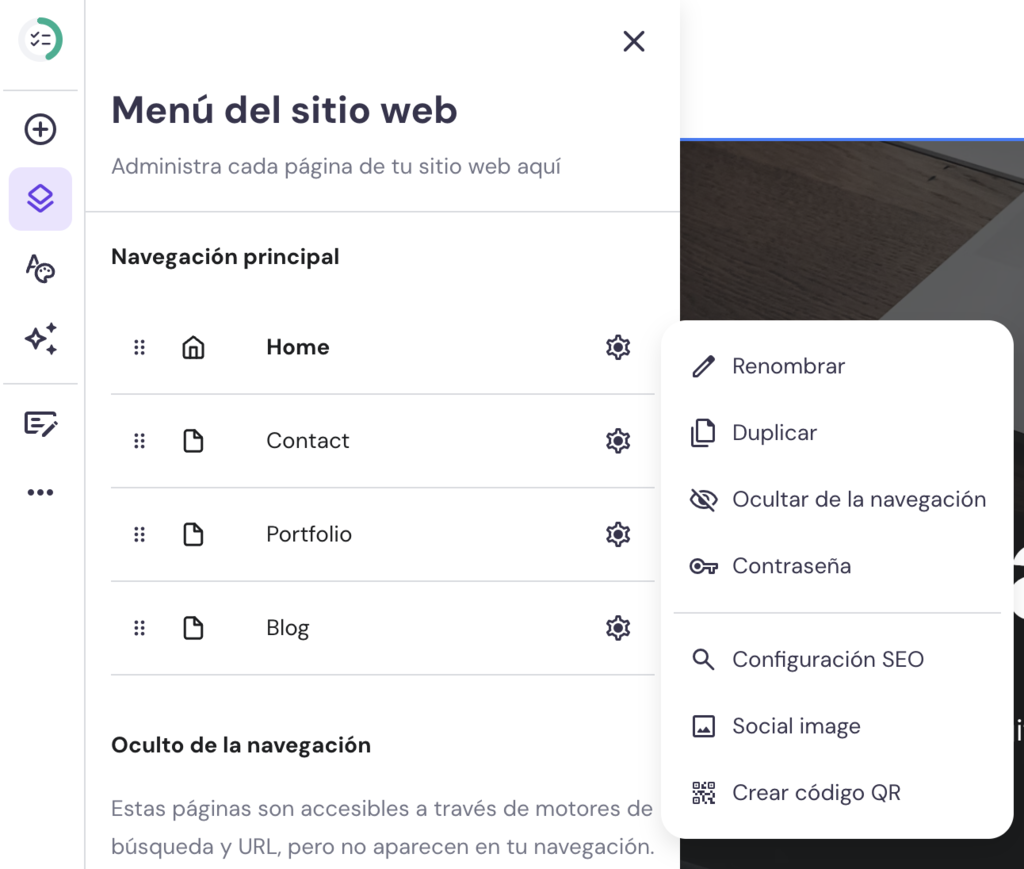Click the AI tools sparkles icon
This screenshot has height=869, width=1024.
pos(40,340)
